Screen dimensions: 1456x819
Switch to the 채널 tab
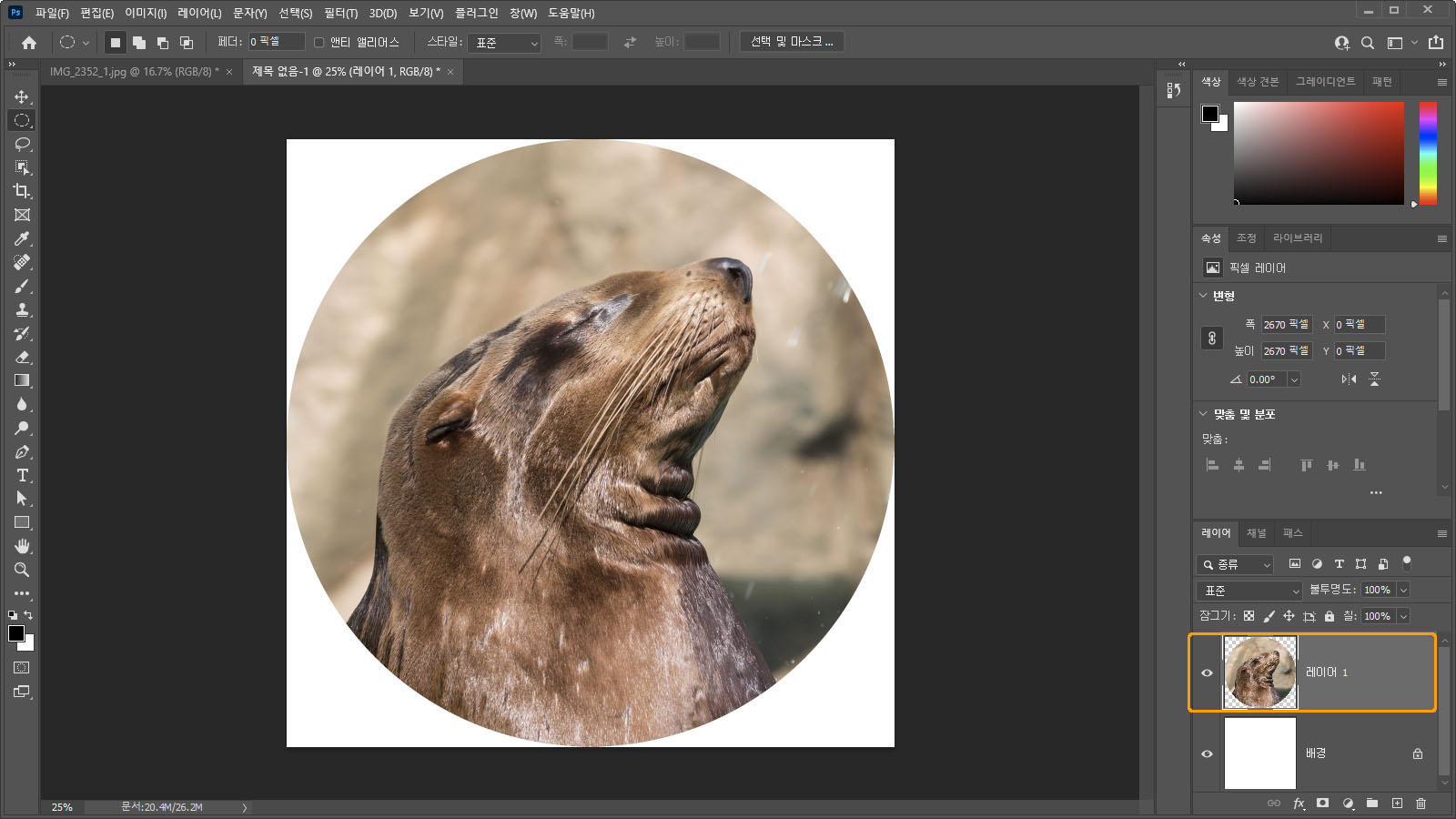[x=1256, y=533]
